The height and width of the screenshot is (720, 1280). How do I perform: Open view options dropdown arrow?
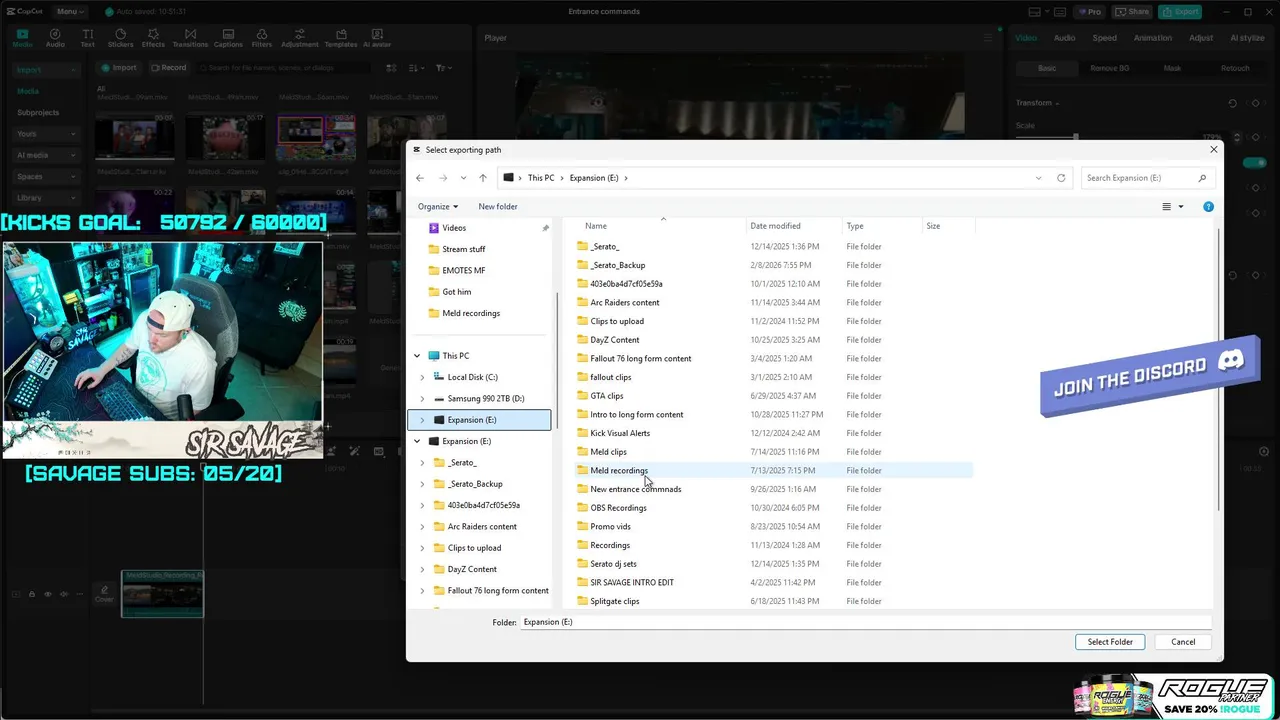coord(1181,207)
